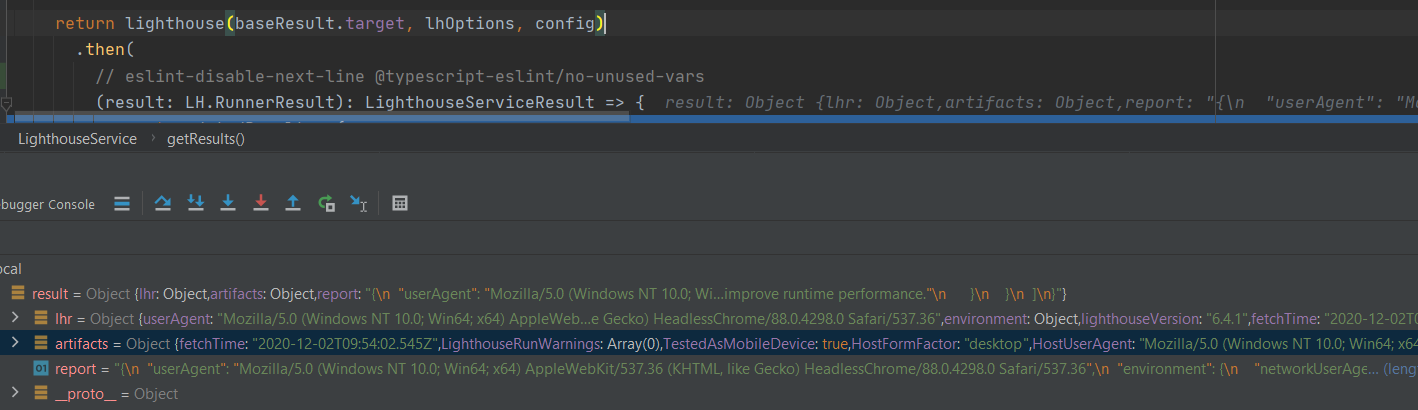
Task: Select the artifacts variable row
Action: coord(709,344)
